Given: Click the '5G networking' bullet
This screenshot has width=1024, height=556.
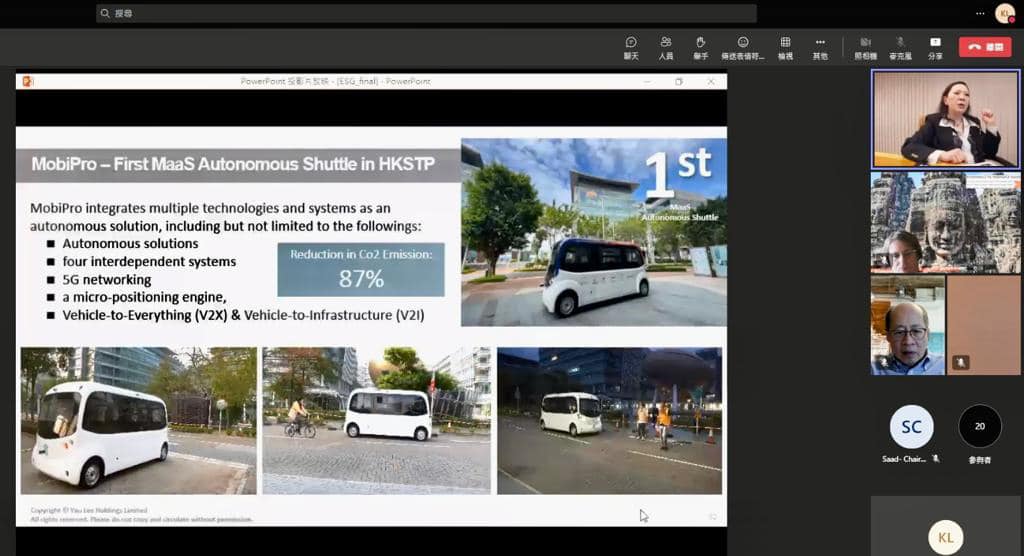Looking at the screenshot, I should pyautogui.click(x=106, y=280).
